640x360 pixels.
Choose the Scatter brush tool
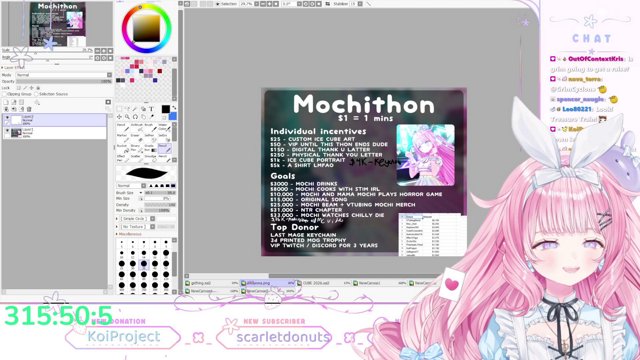click(137, 158)
